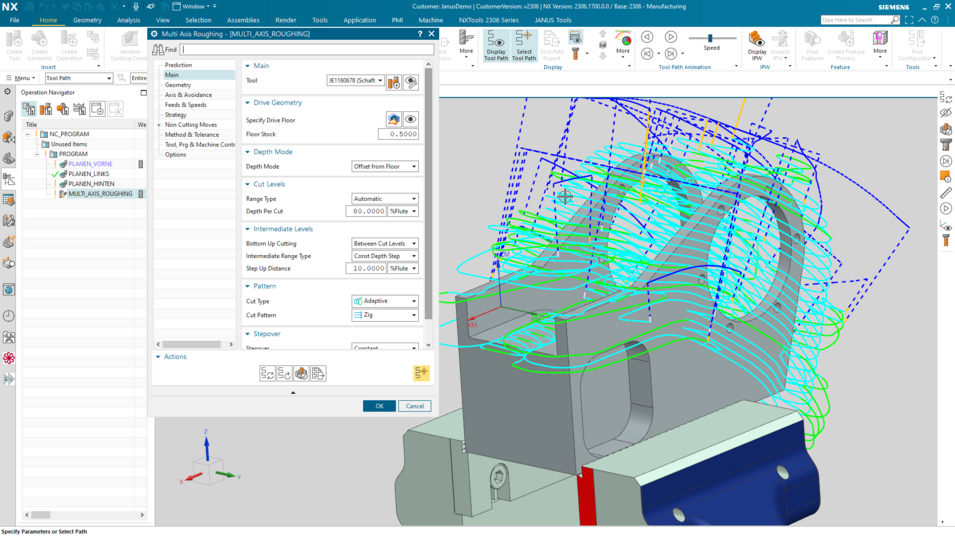Jump to next operation in animation
Image resolution: width=955 pixels, height=537 pixels.
tap(671, 54)
